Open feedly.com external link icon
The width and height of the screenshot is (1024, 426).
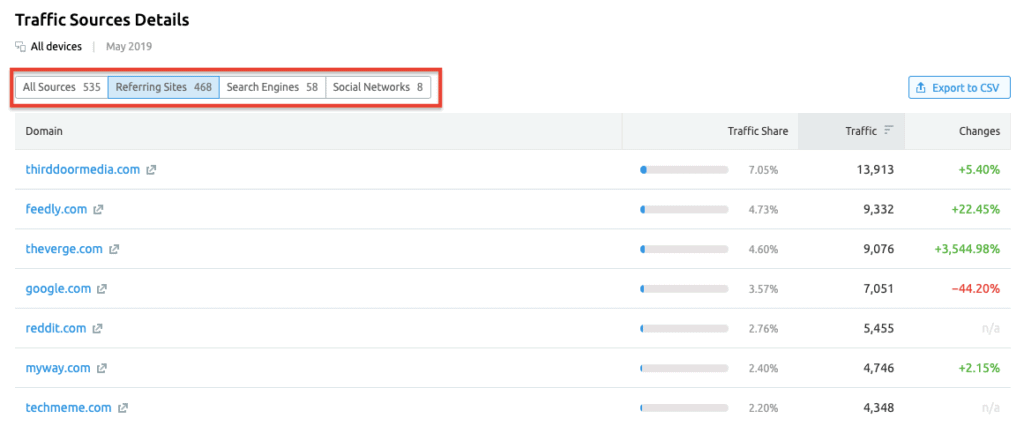pos(98,210)
